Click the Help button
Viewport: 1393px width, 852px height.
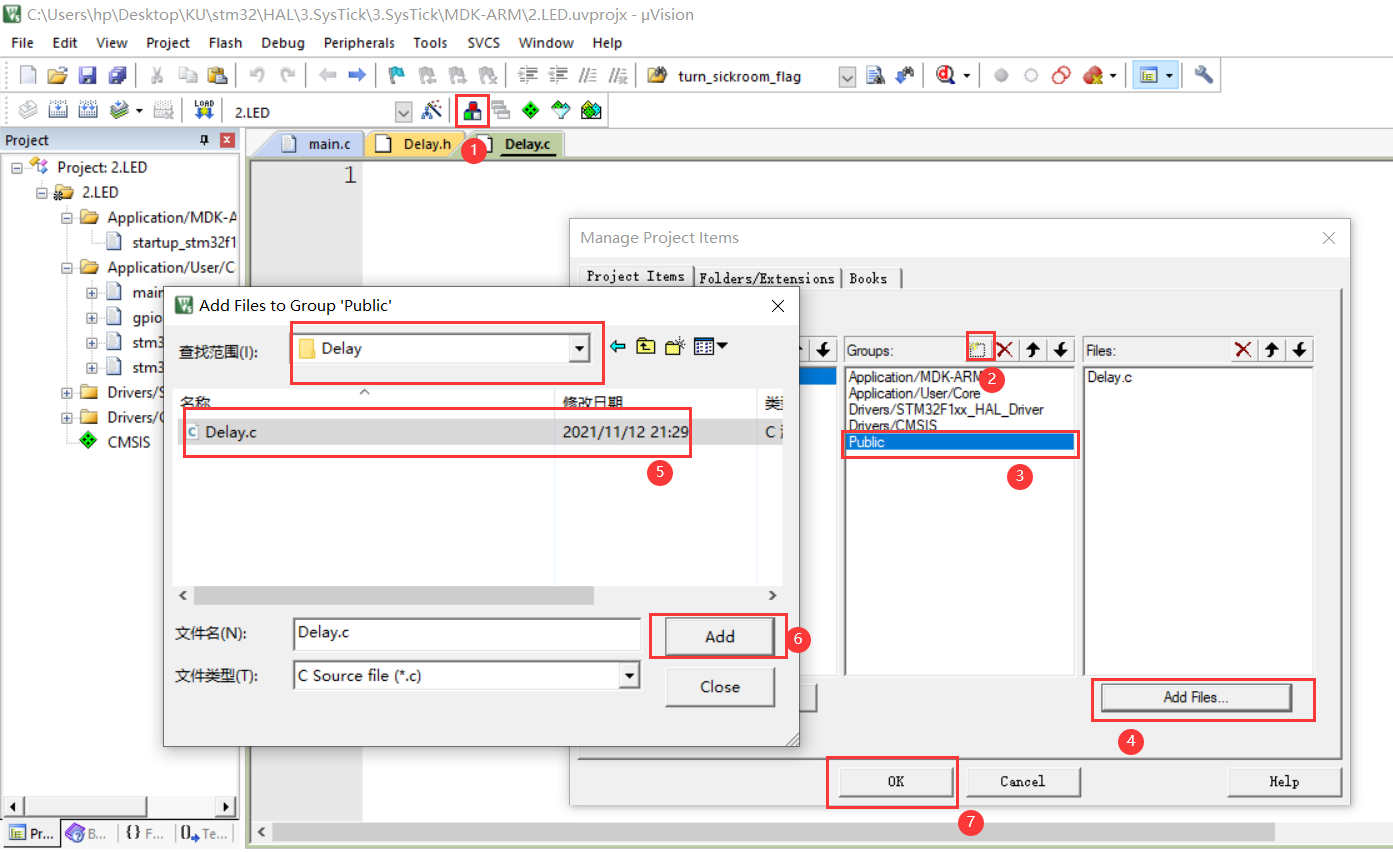(x=1284, y=782)
